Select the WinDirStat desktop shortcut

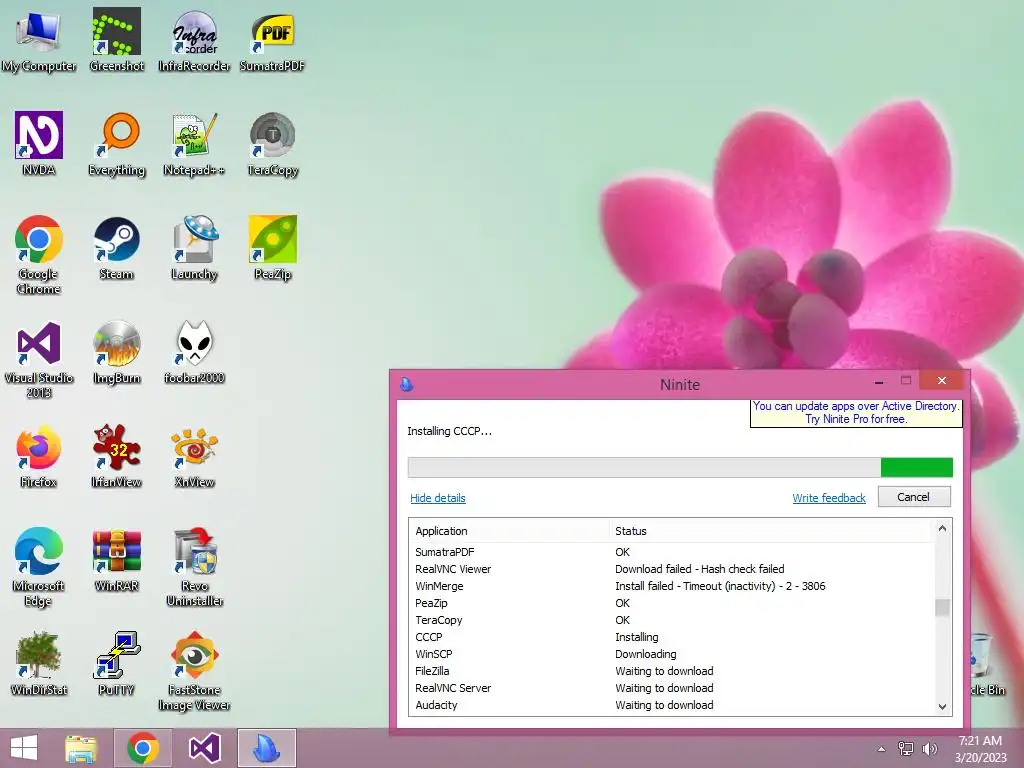point(39,664)
